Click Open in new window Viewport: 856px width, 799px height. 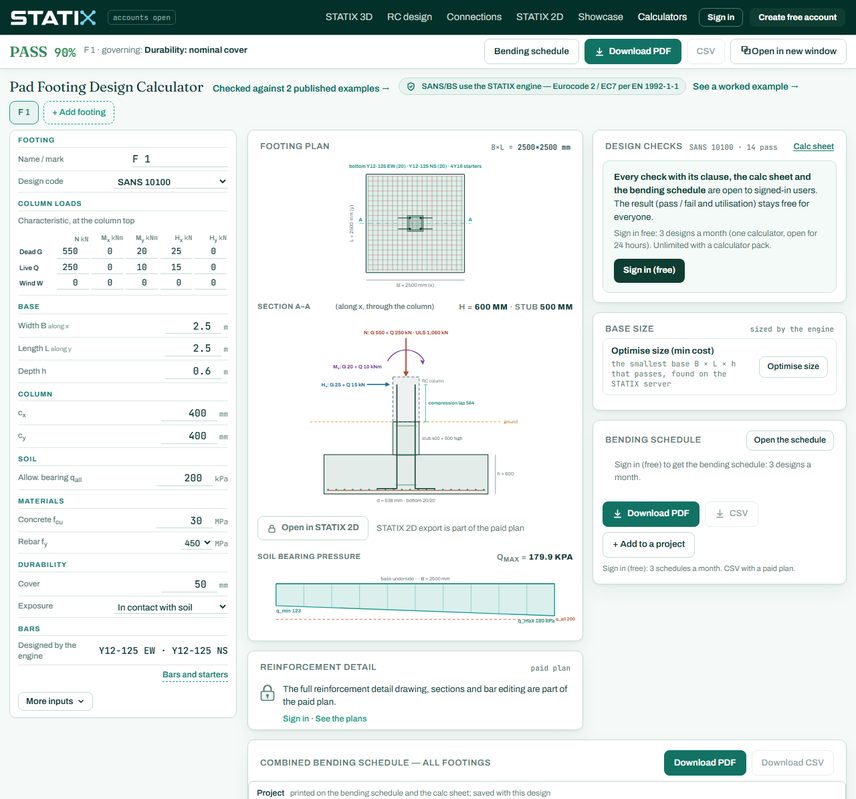click(788, 51)
